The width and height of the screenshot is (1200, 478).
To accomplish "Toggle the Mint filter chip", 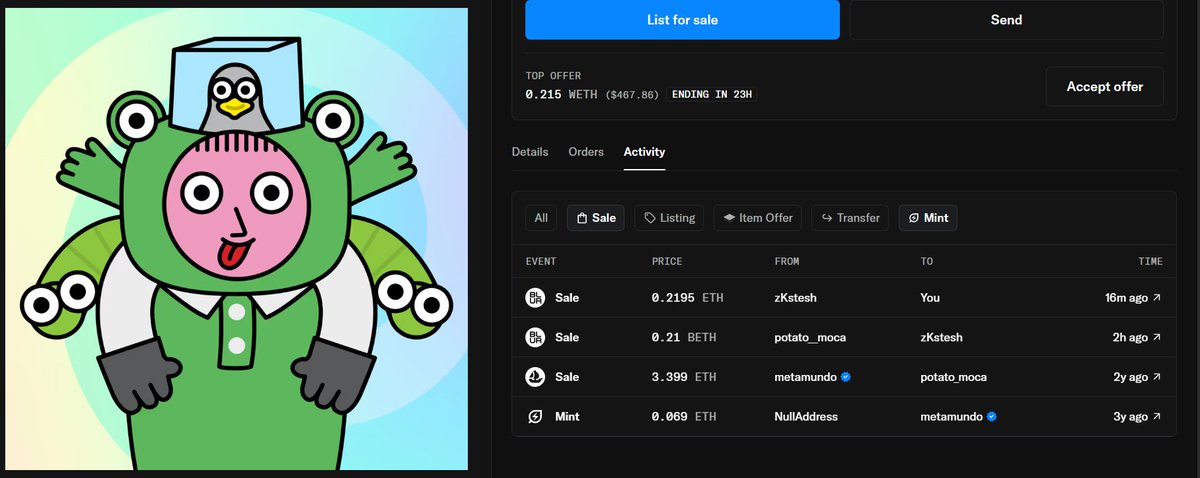I will point(927,218).
